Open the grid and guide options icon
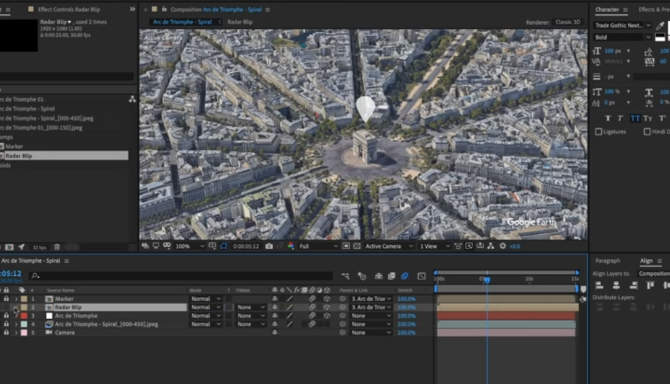 212,246
